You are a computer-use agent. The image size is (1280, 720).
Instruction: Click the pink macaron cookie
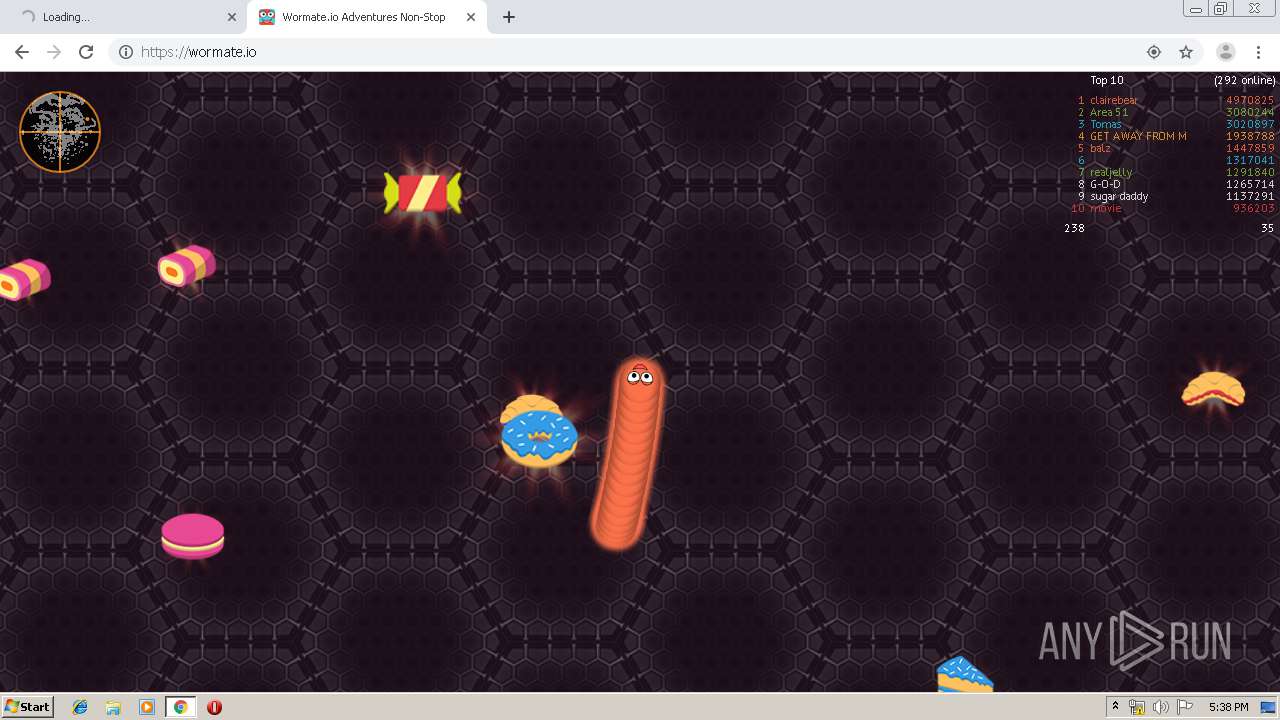tap(193, 536)
